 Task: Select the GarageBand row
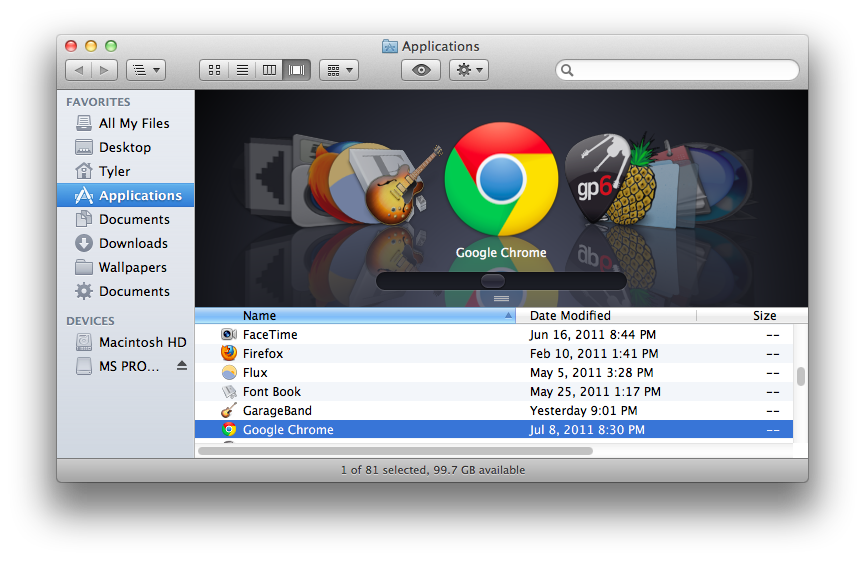click(494, 411)
